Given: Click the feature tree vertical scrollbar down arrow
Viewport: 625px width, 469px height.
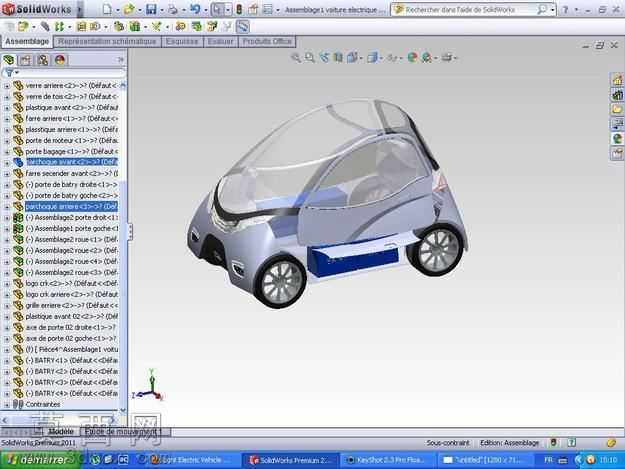Looking at the screenshot, I should [123, 410].
